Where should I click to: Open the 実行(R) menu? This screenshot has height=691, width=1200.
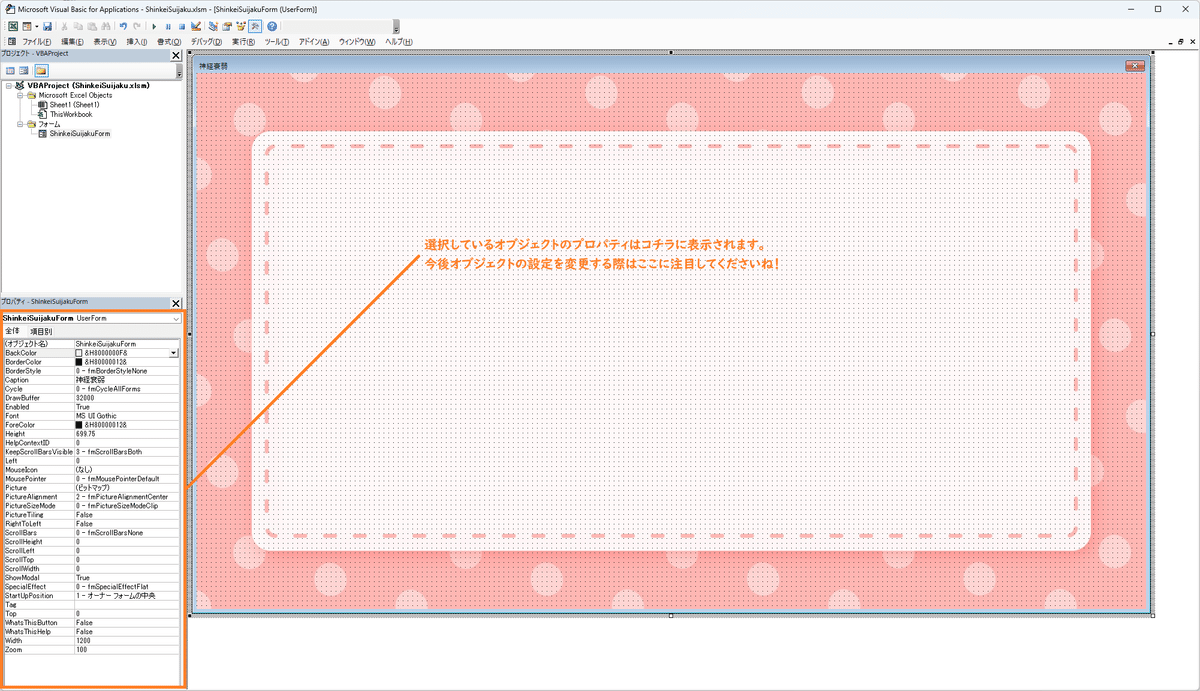(243, 42)
